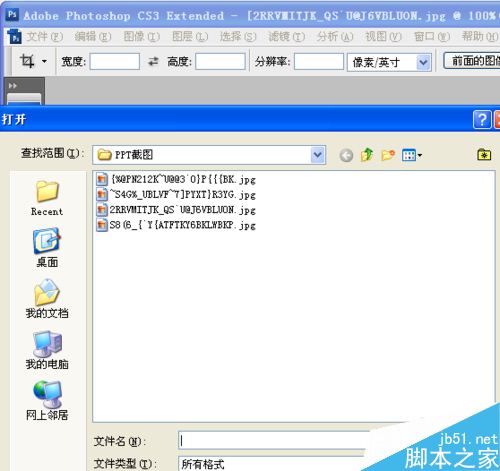
Task: Select file S8(6_{`Y{ATFTKY6BKLWBKP.jpg
Action: [x=183, y=225]
